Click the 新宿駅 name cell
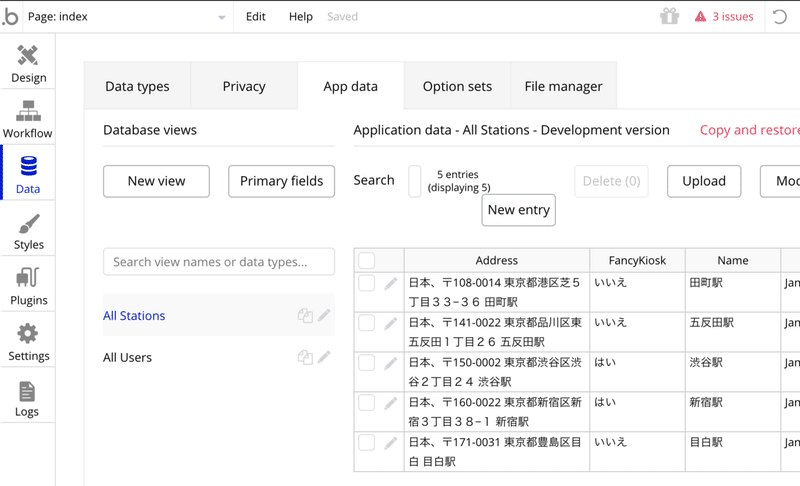The height and width of the screenshot is (486, 800). click(x=733, y=412)
